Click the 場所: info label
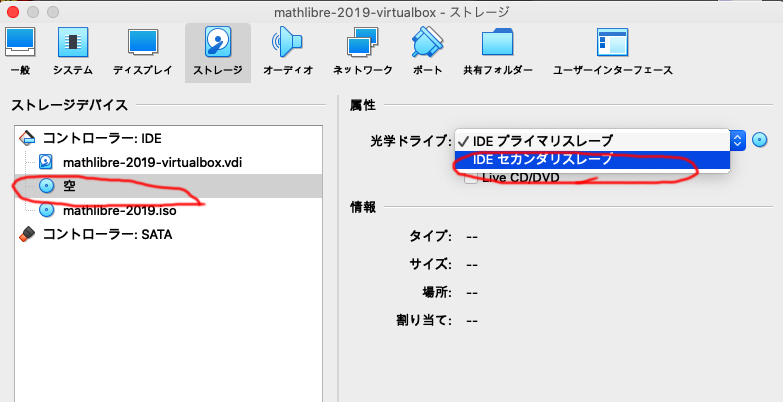 point(437,292)
